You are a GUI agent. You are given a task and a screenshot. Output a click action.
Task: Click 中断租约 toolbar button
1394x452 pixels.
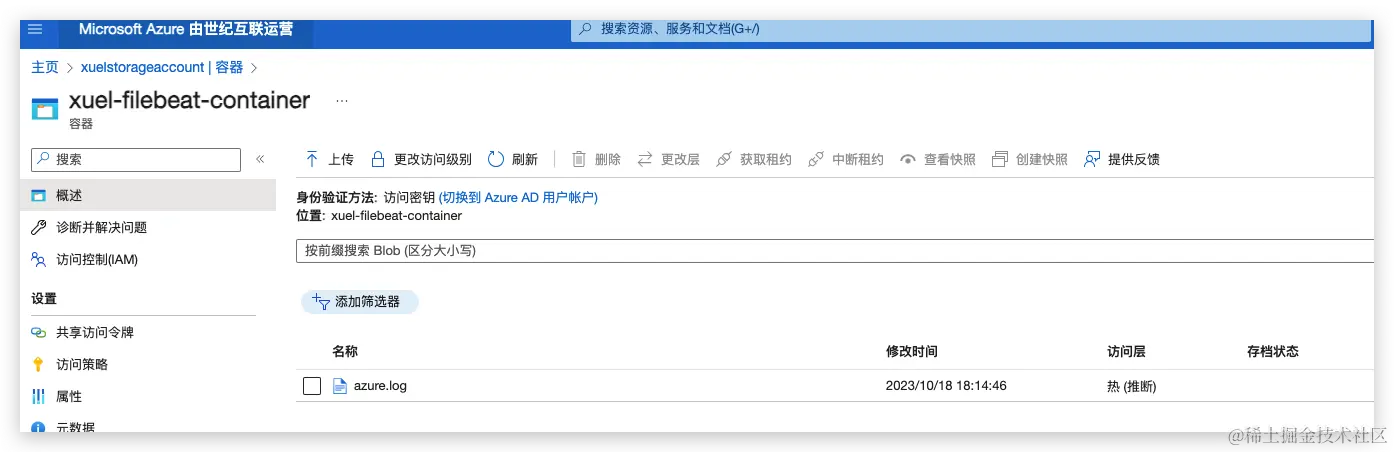845,159
